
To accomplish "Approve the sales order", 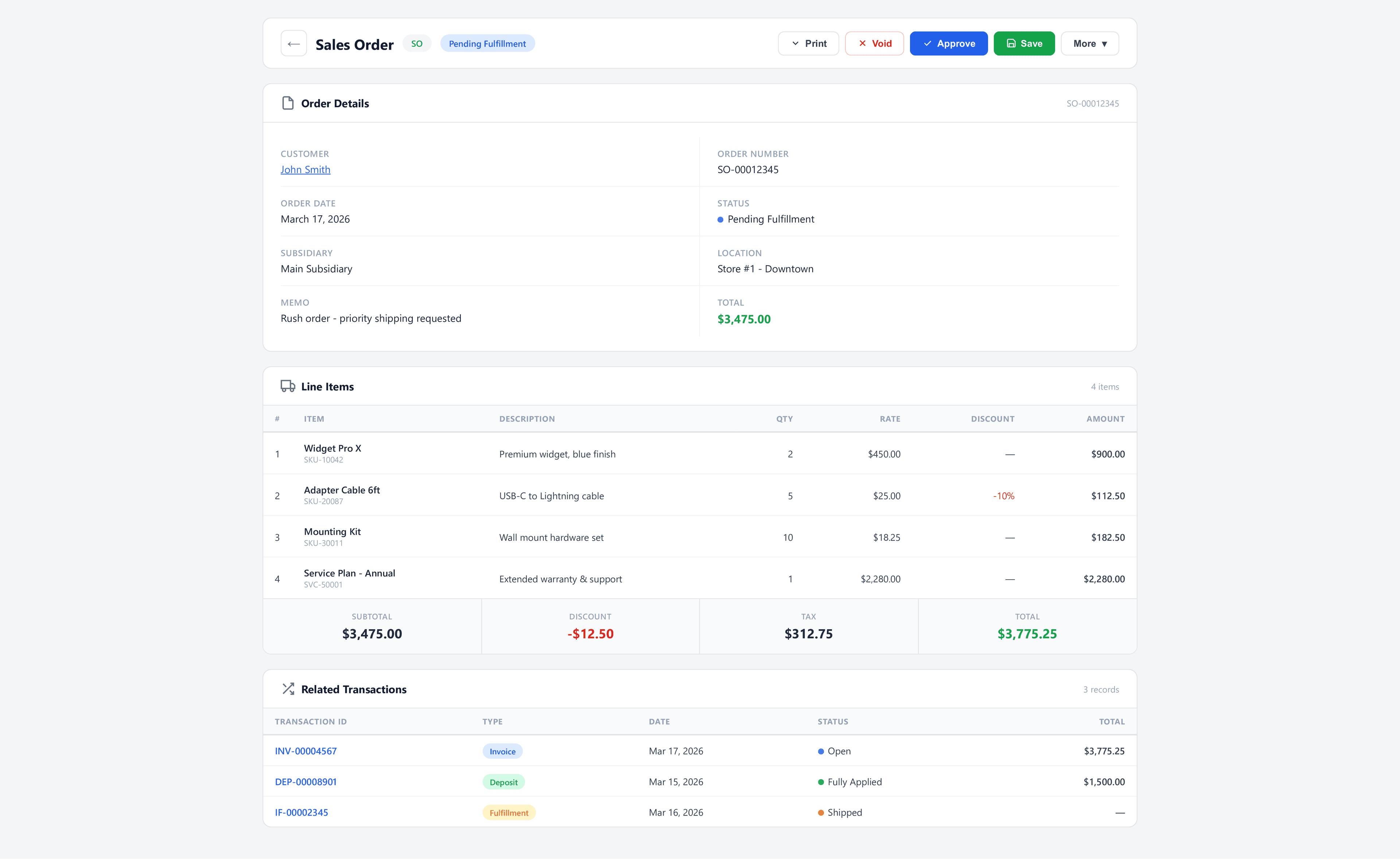I will point(948,44).
